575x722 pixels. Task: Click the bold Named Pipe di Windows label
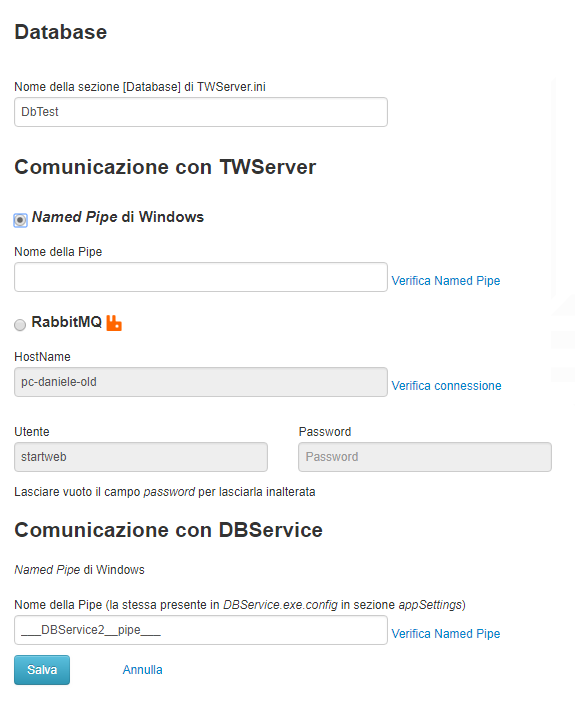(x=118, y=217)
